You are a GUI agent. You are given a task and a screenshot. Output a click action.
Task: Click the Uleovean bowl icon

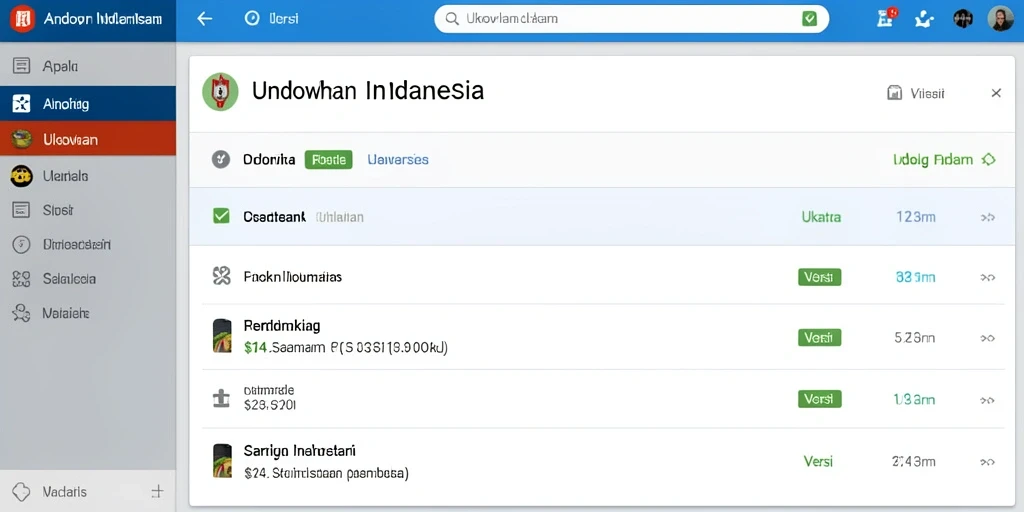tap(22, 138)
